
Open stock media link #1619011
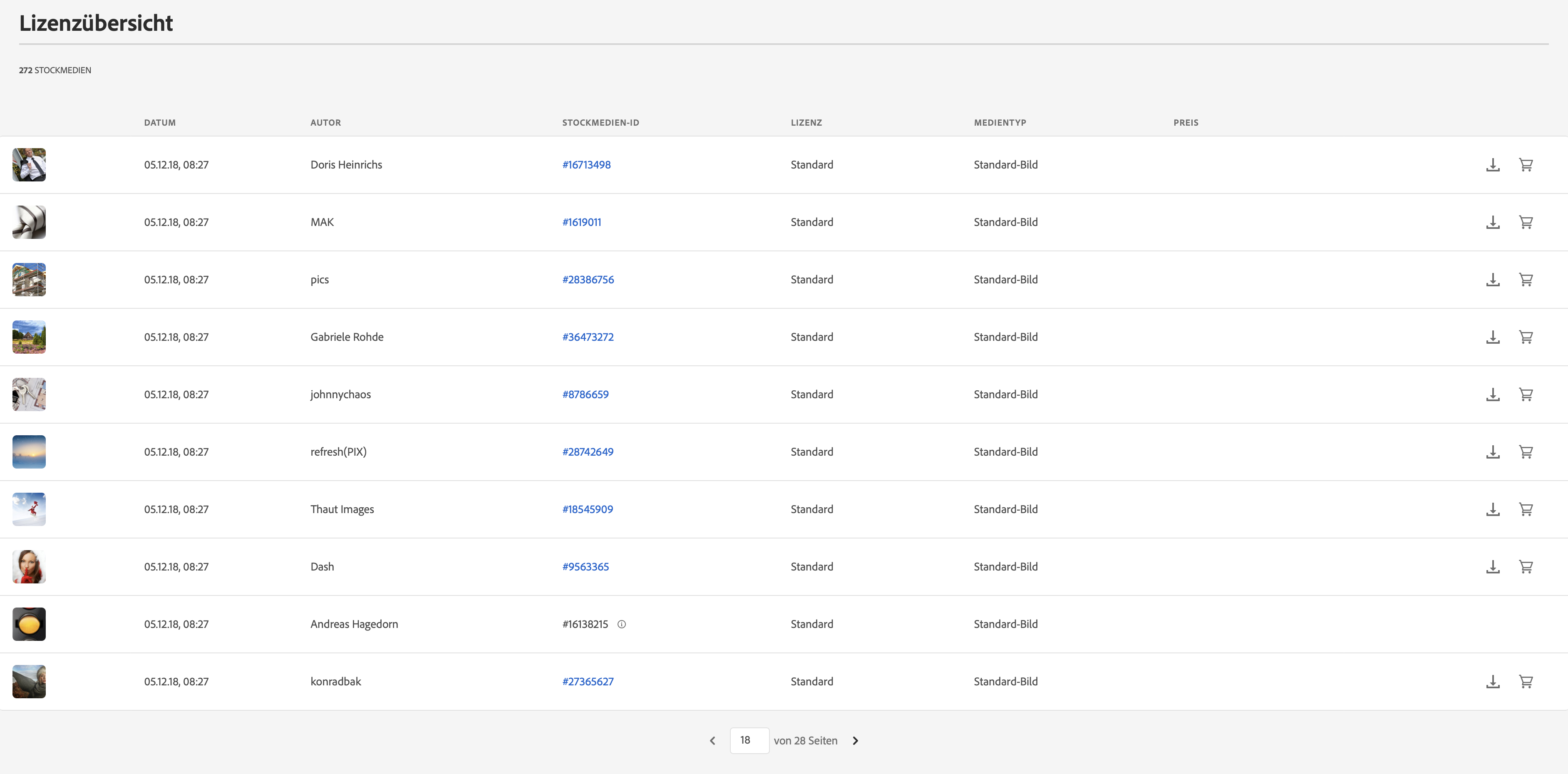581,222
